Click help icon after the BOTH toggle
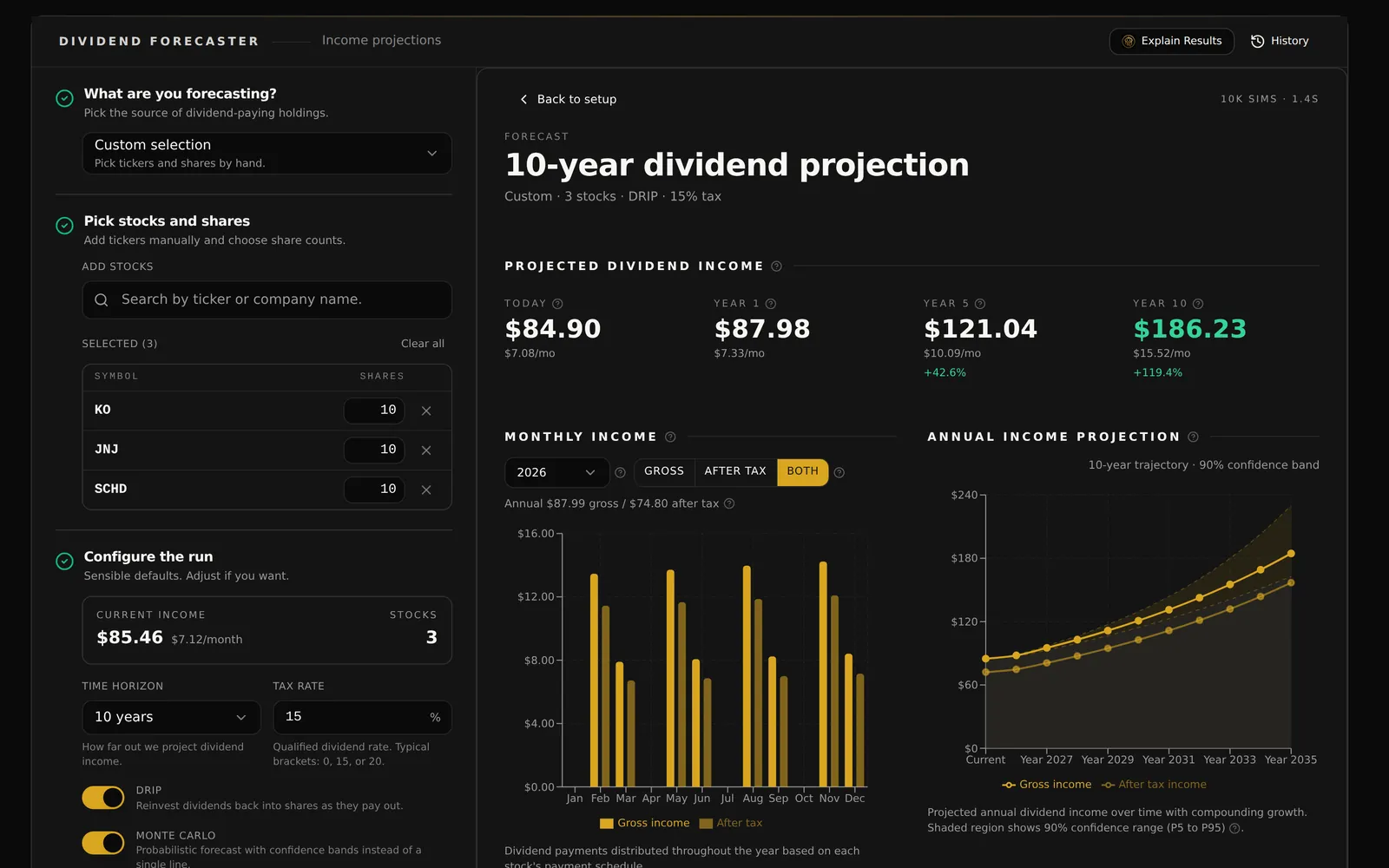This screenshot has width=1389, height=868. (839, 473)
